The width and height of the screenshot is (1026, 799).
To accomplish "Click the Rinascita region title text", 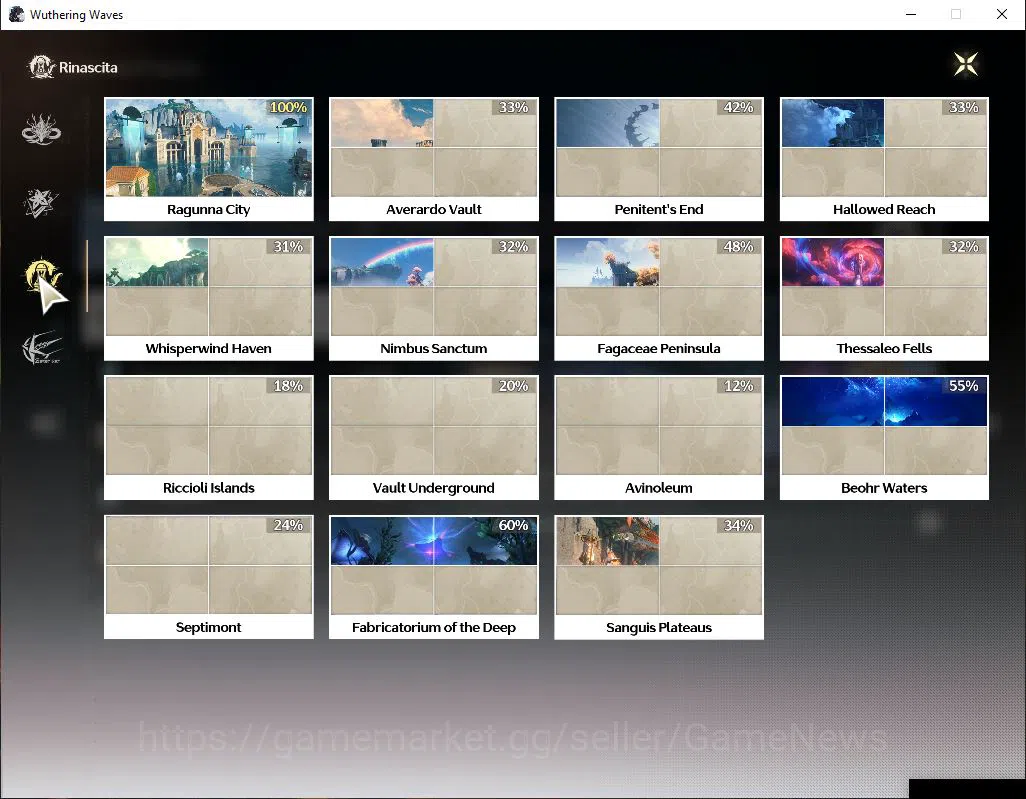I will (x=88, y=67).
